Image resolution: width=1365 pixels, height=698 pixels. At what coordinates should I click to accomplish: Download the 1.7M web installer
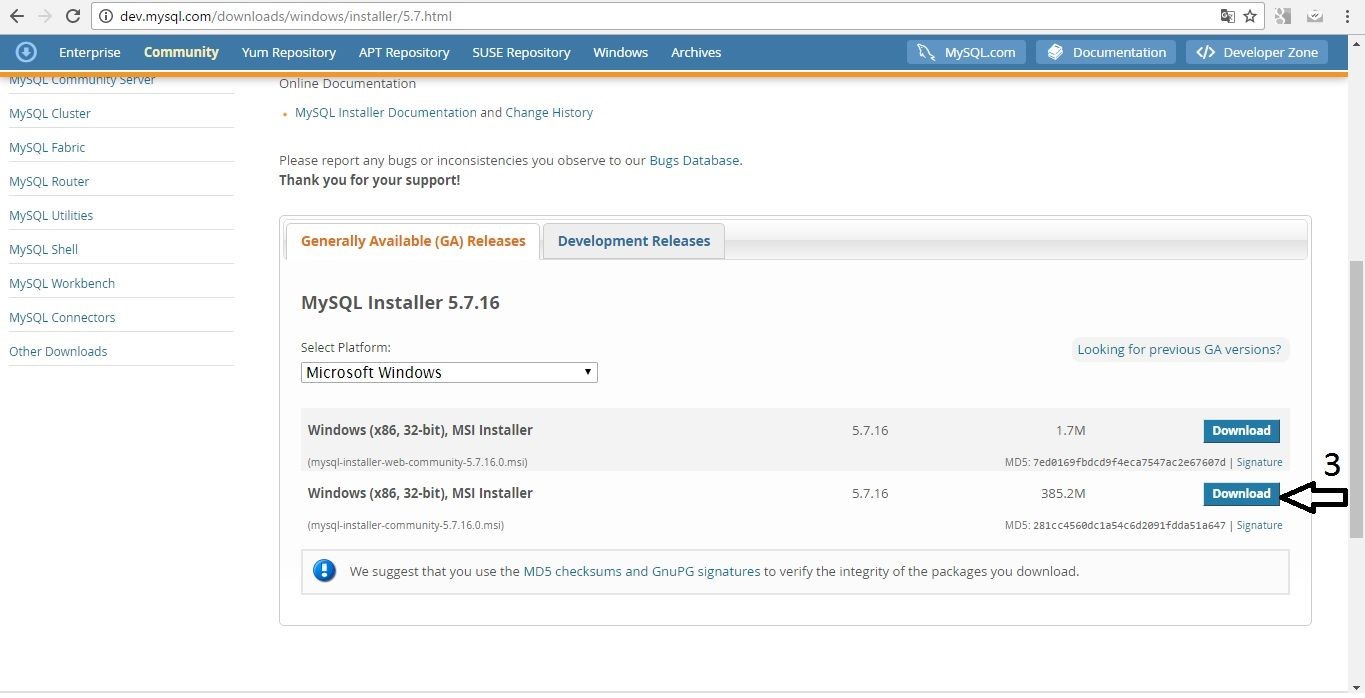(1241, 430)
